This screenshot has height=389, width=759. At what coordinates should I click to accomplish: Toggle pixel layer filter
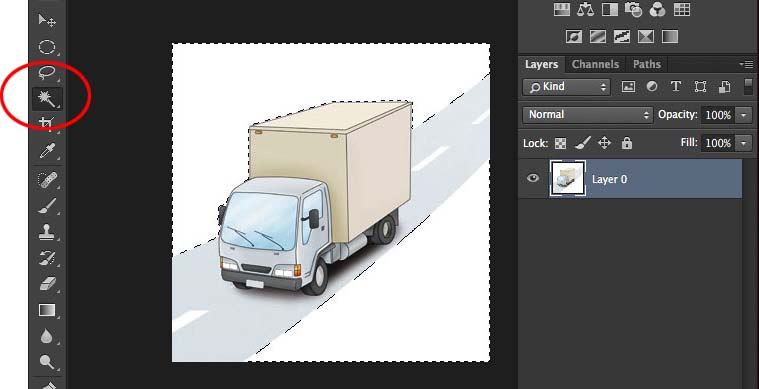click(x=628, y=87)
